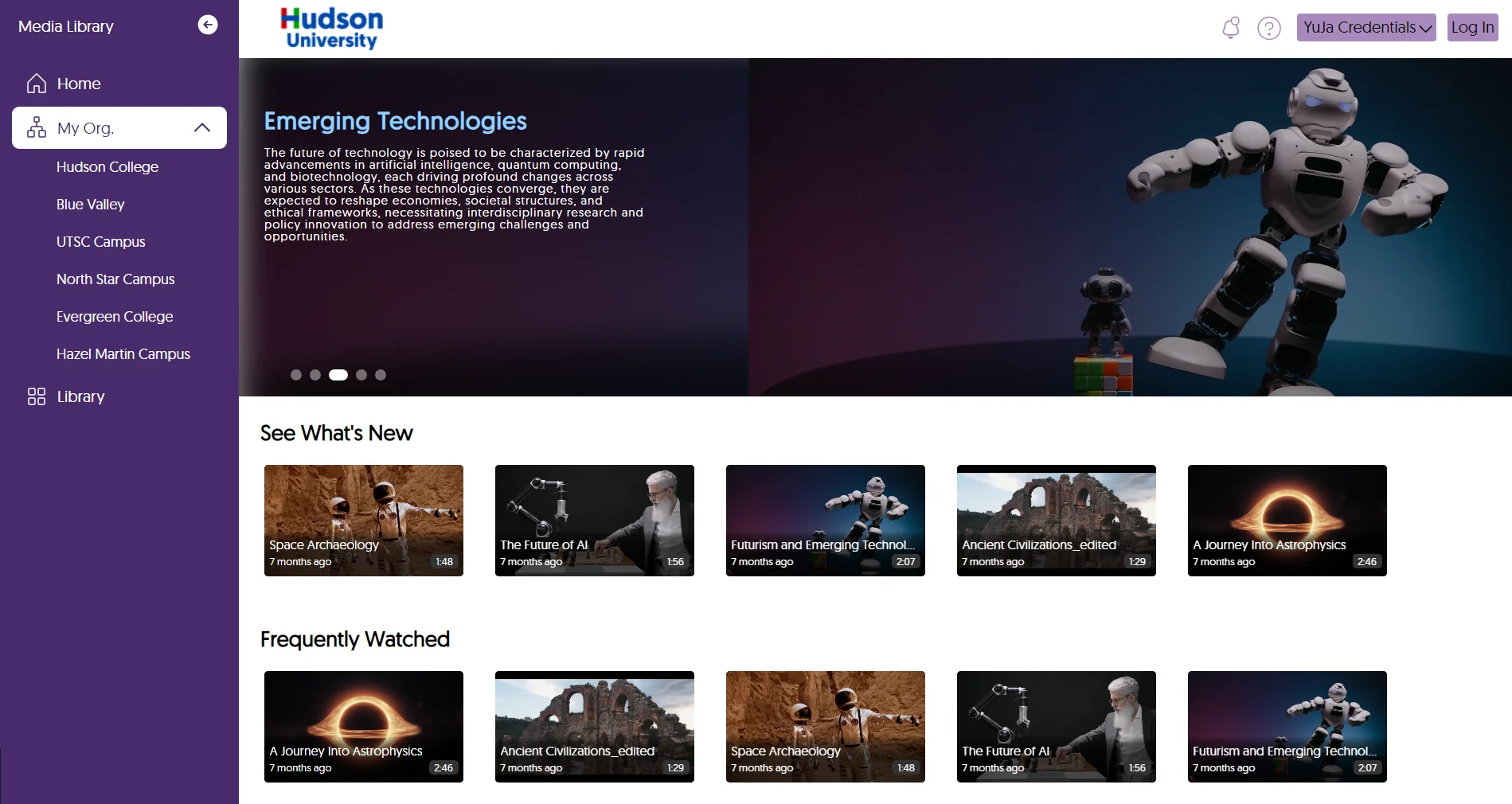Image resolution: width=1512 pixels, height=804 pixels.
Task: Click the help question mark icon
Action: pyautogui.click(x=1269, y=28)
